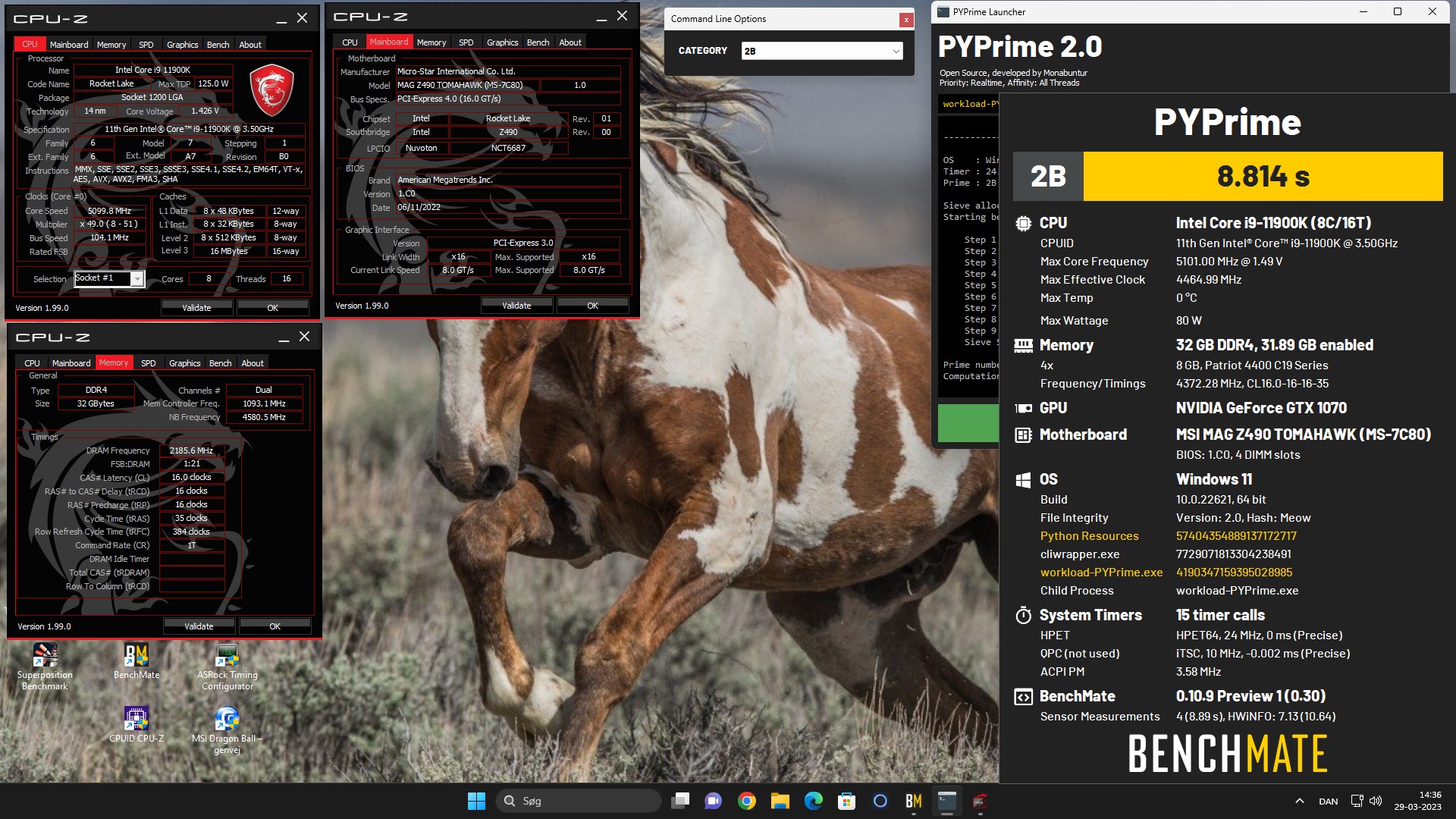Switch to the console window taskbar icon
The image size is (1456, 819).
click(947, 801)
